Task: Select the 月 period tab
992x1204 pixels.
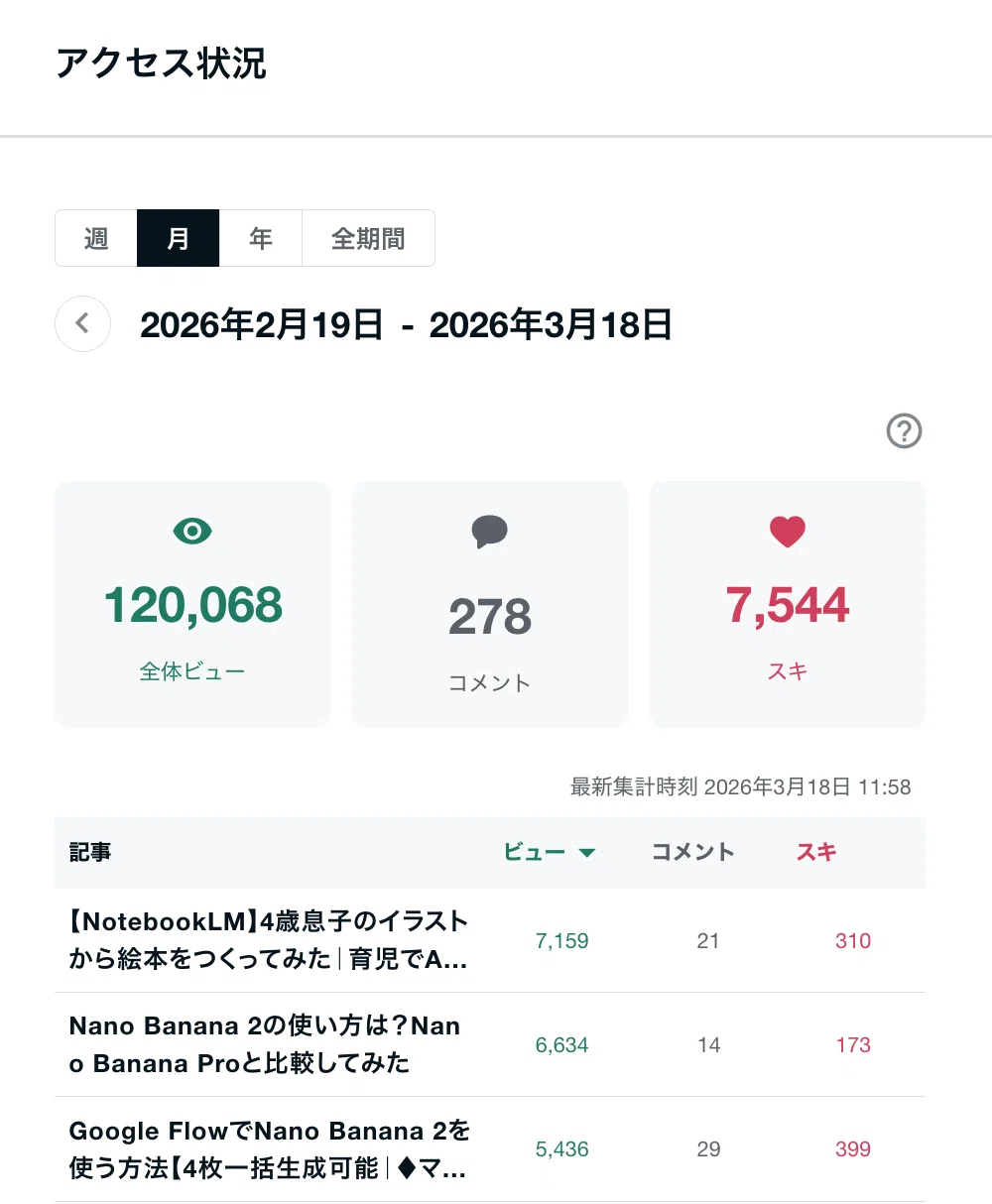Action: (x=178, y=238)
